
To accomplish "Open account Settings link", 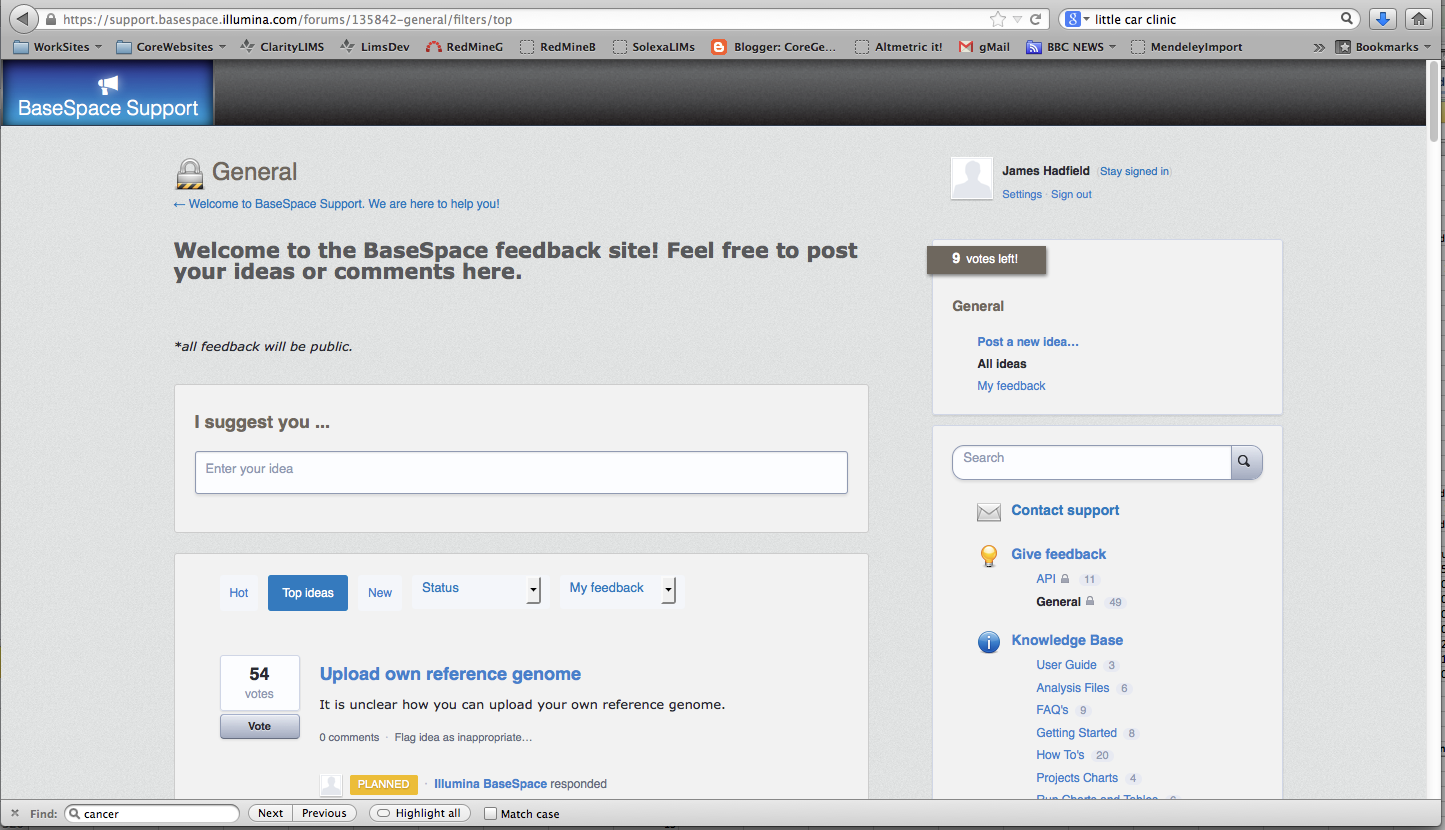I will (x=1022, y=194).
